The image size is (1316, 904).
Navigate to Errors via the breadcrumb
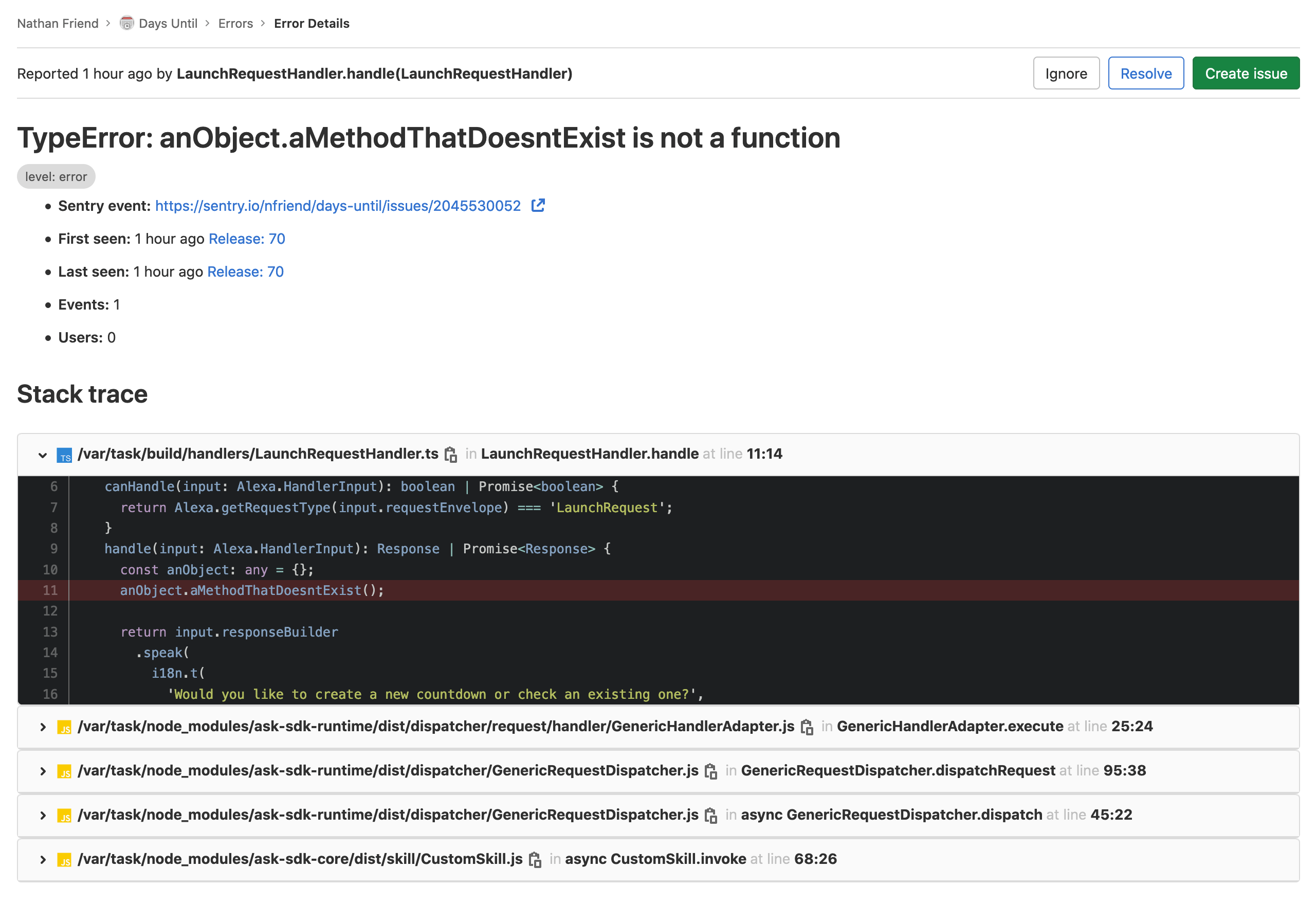tap(235, 23)
